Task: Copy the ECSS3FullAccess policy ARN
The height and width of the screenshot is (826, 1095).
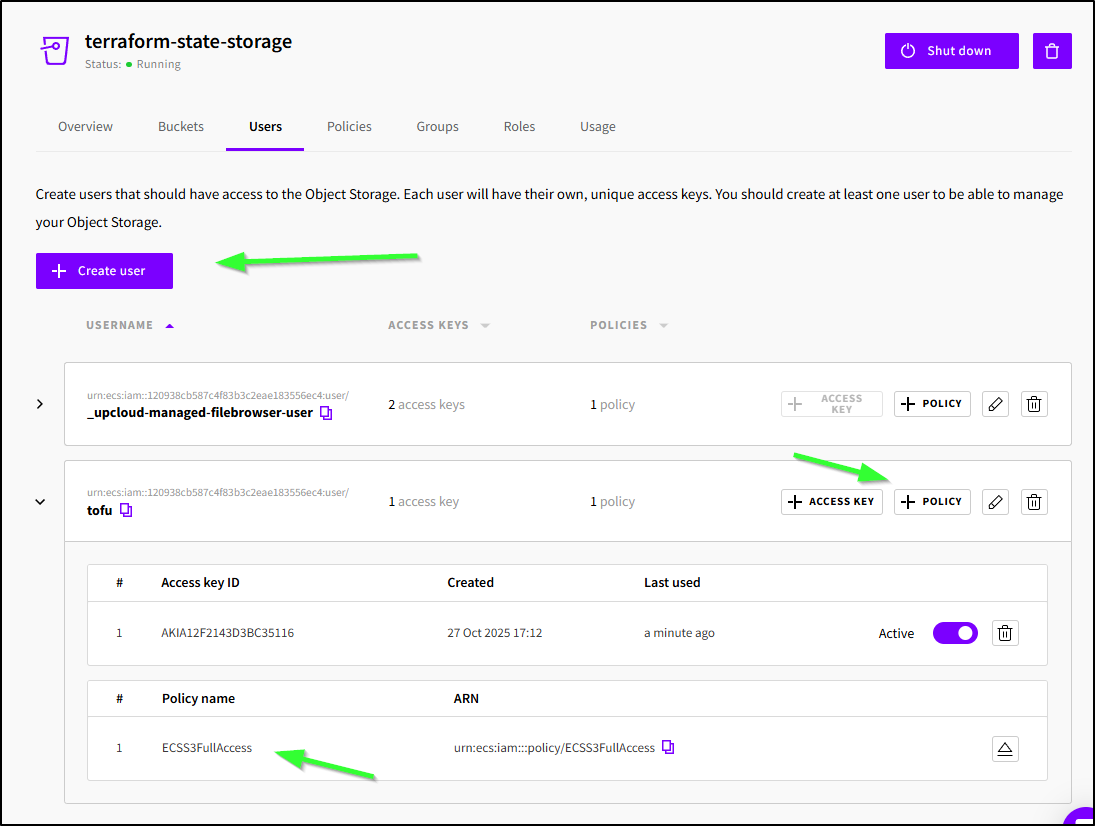Action: 668,747
